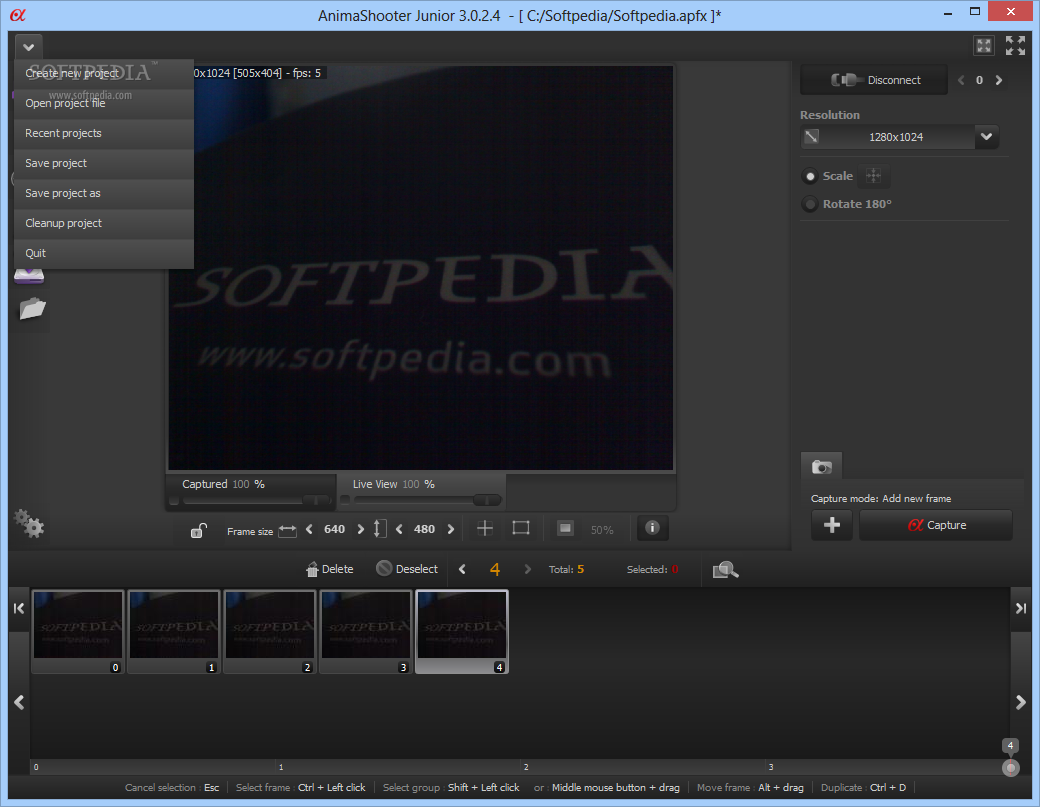
Task: Click Save project in the menu
Action: click(x=104, y=163)
